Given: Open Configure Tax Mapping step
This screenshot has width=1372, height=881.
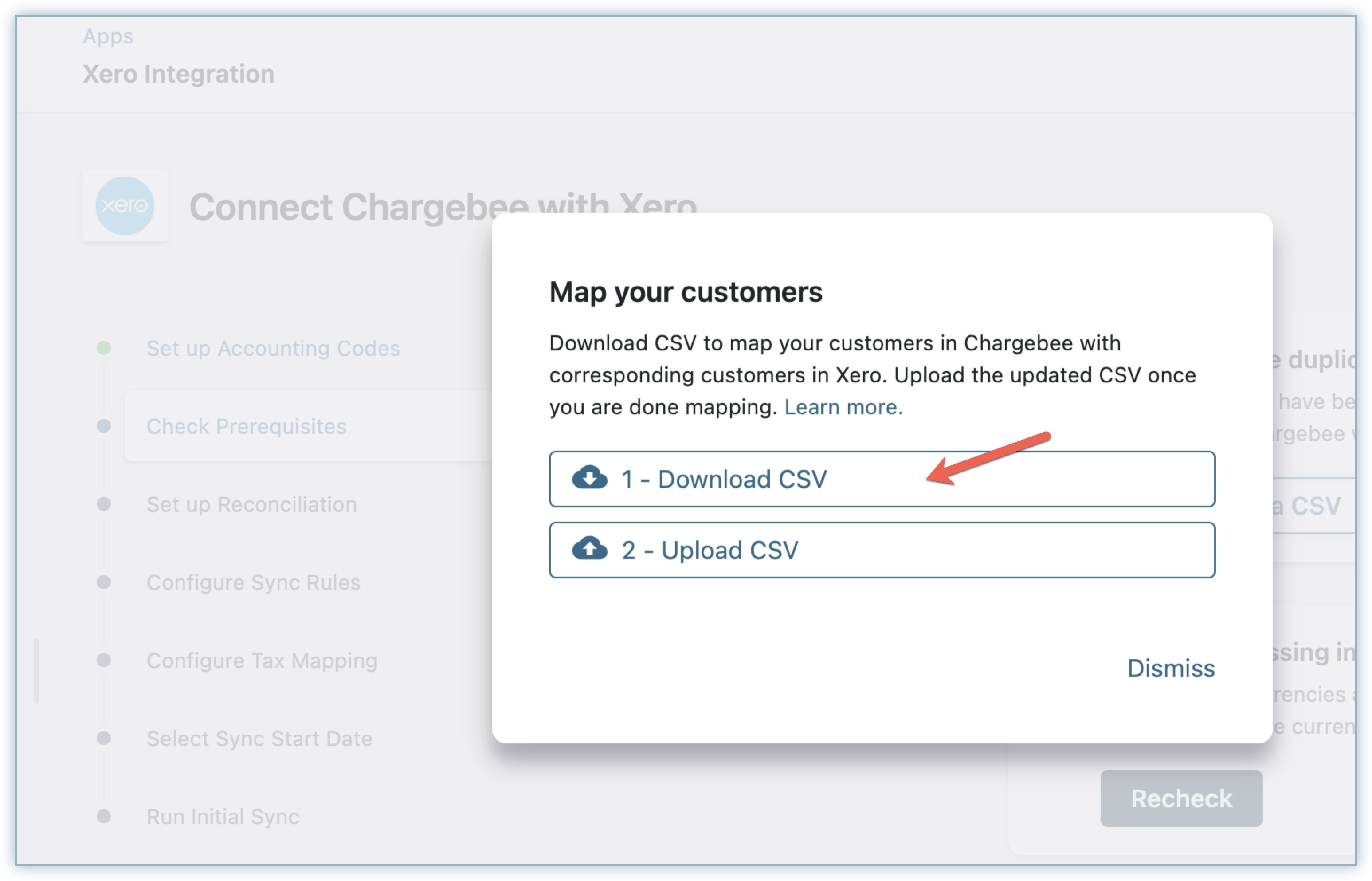Looking at the screenshot, I should pyautogui.click(x=262, y=661).
